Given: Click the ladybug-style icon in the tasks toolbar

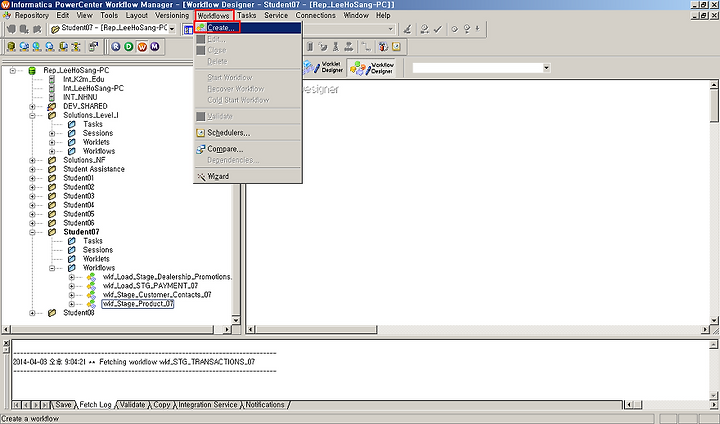Looking at the screenshot, I should [x=383, y=46].
